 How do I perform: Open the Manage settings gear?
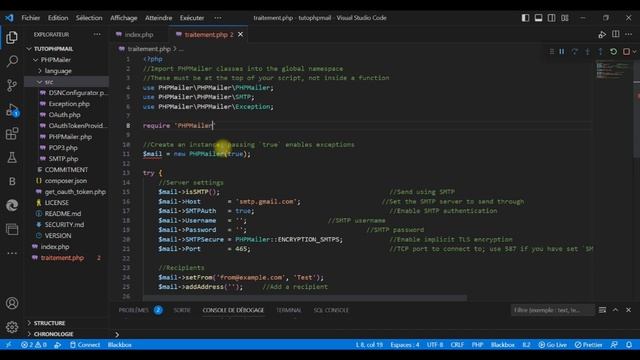point(12,327)
